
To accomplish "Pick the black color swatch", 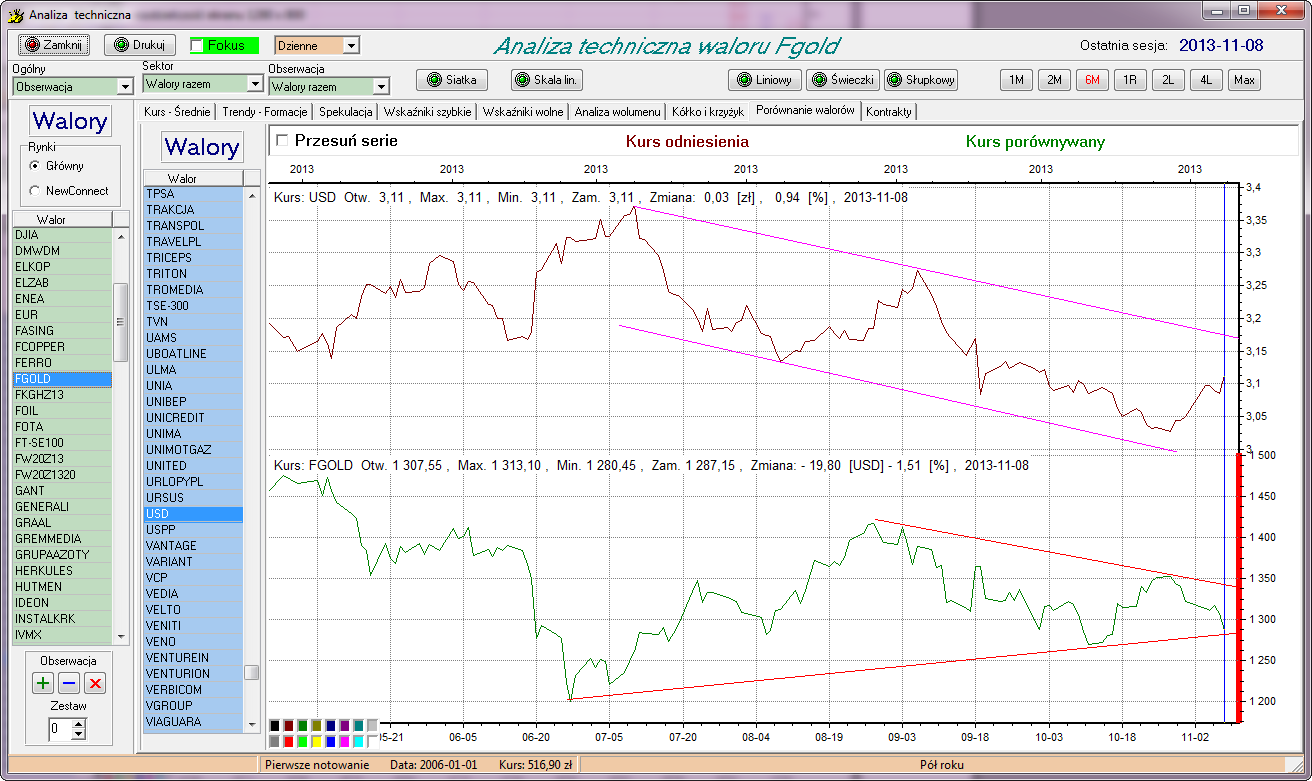I will [x=275, y=726].
